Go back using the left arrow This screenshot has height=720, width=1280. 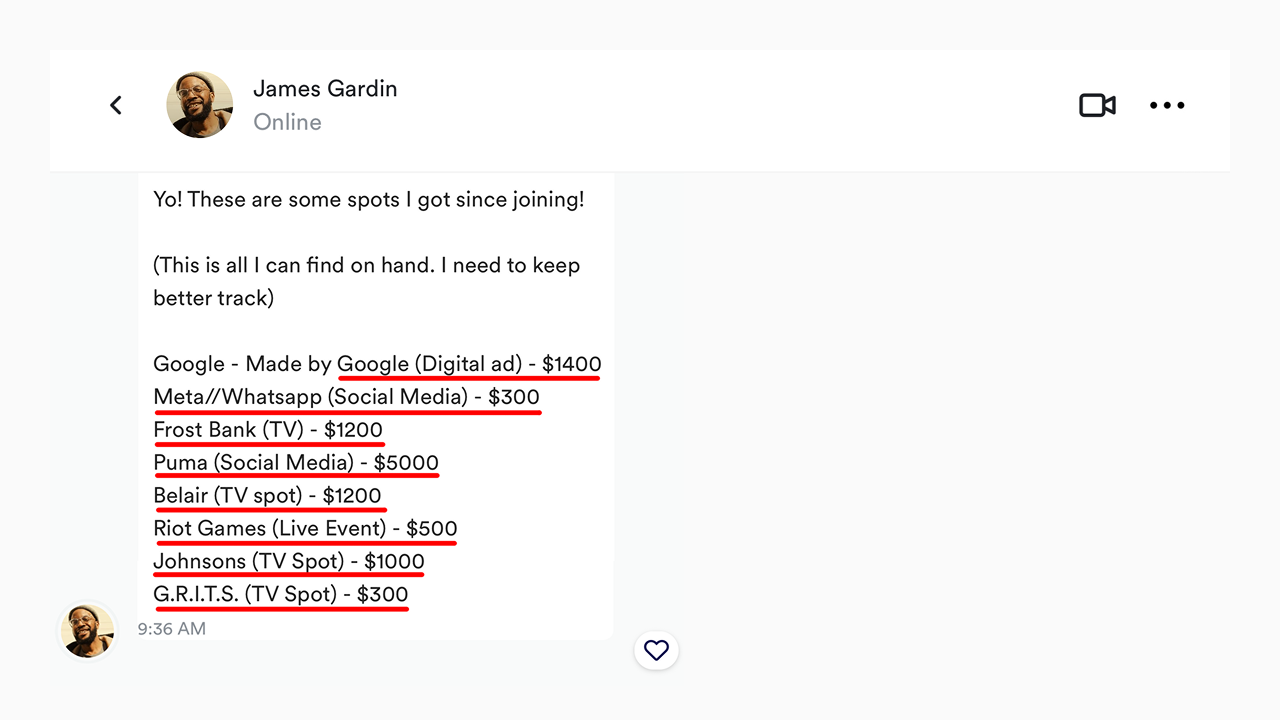click(x=116, y=105)
